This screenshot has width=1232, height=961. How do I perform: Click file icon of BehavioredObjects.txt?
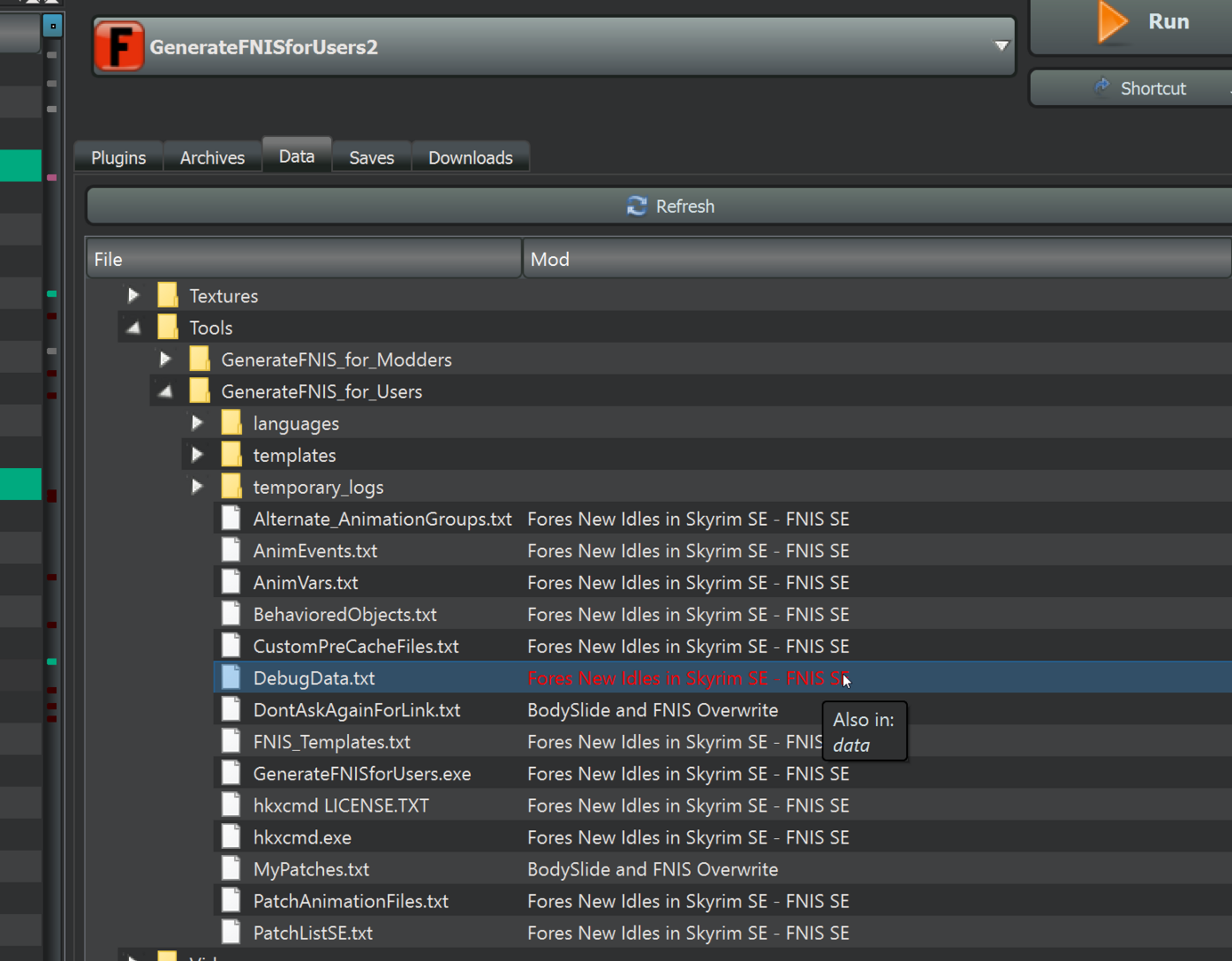coord(231,614)
